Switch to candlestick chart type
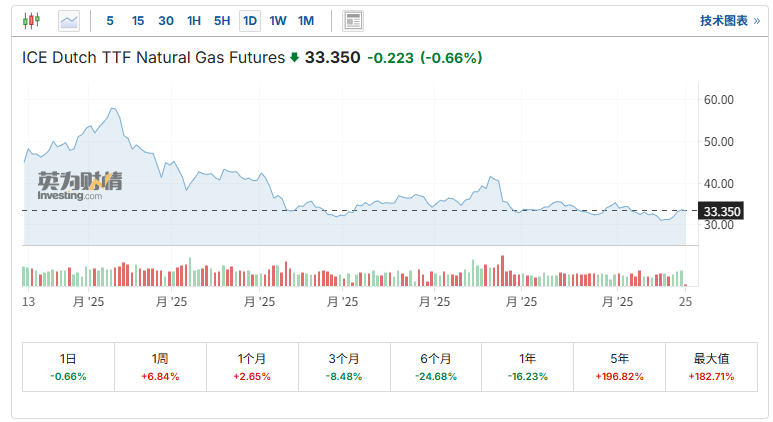Viewport: 773px width, 422px height. point(31,20)
